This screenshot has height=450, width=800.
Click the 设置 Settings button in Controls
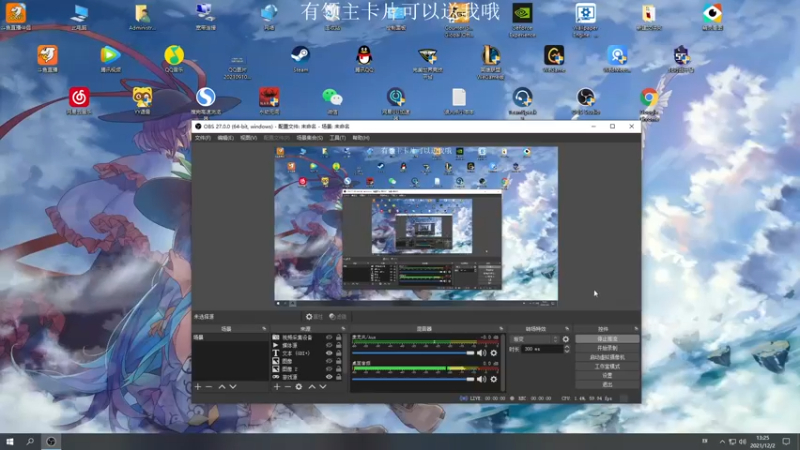[x=607, y=375]
